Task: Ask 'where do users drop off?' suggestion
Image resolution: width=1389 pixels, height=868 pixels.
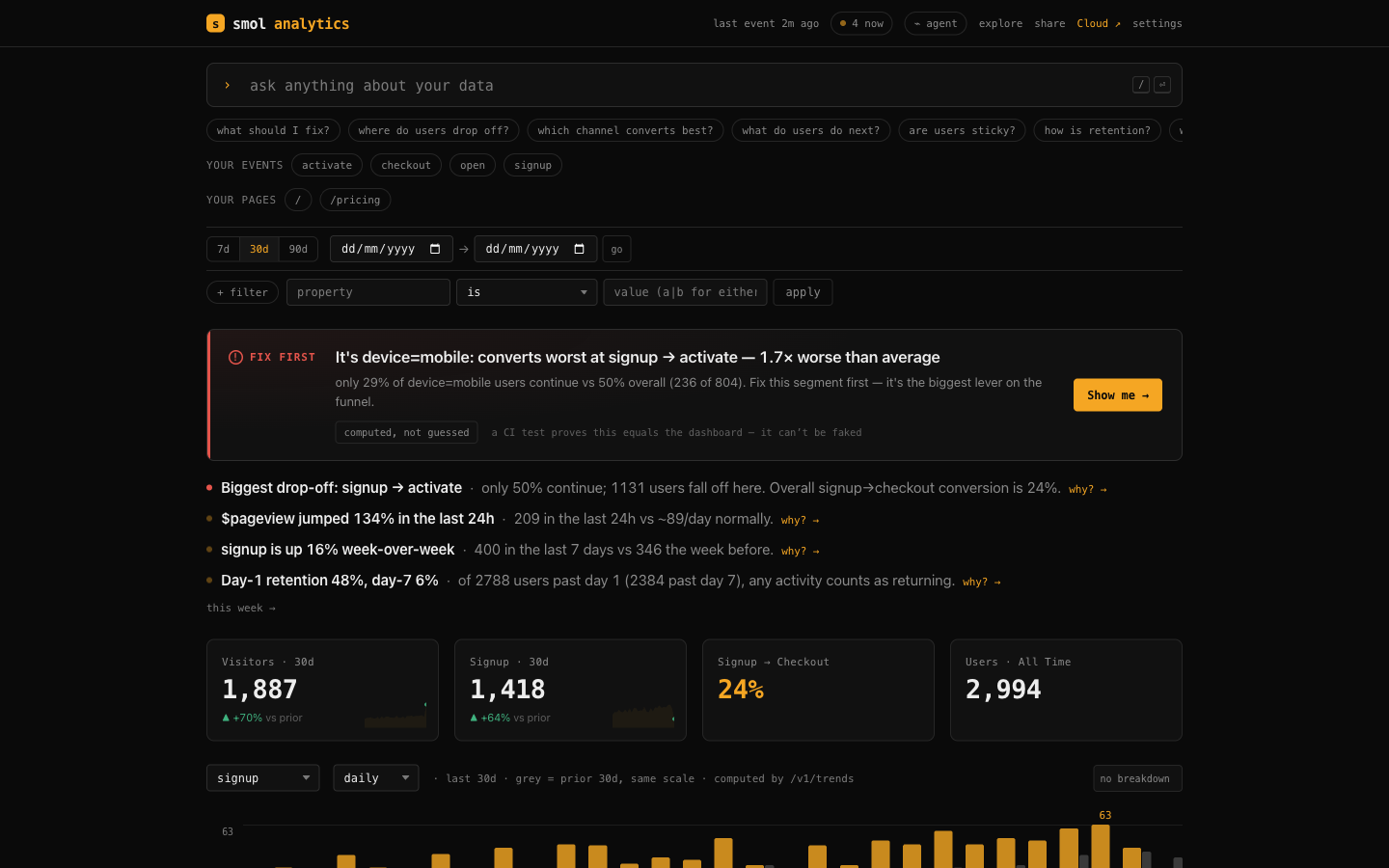Action: pyautogui.click(x=434, y=130)
